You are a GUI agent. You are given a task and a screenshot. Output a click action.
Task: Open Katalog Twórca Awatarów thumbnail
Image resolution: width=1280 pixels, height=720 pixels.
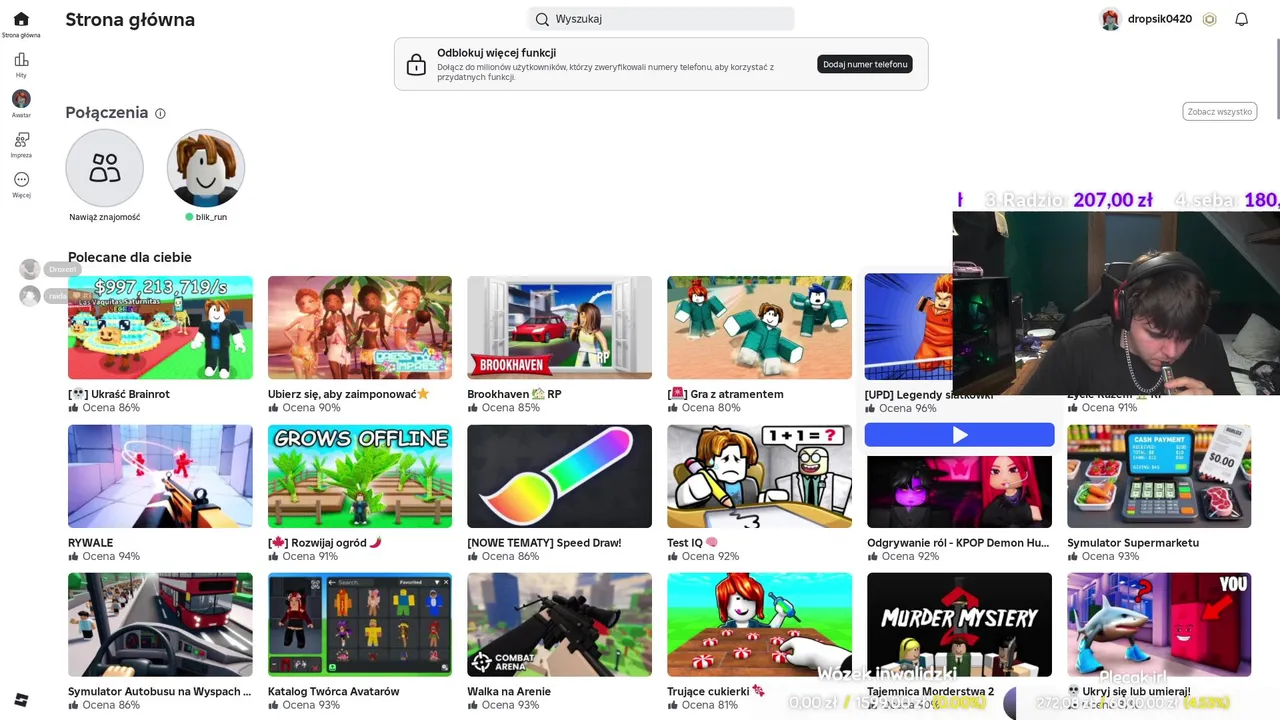pyautogui.click(x=360, y=625)
